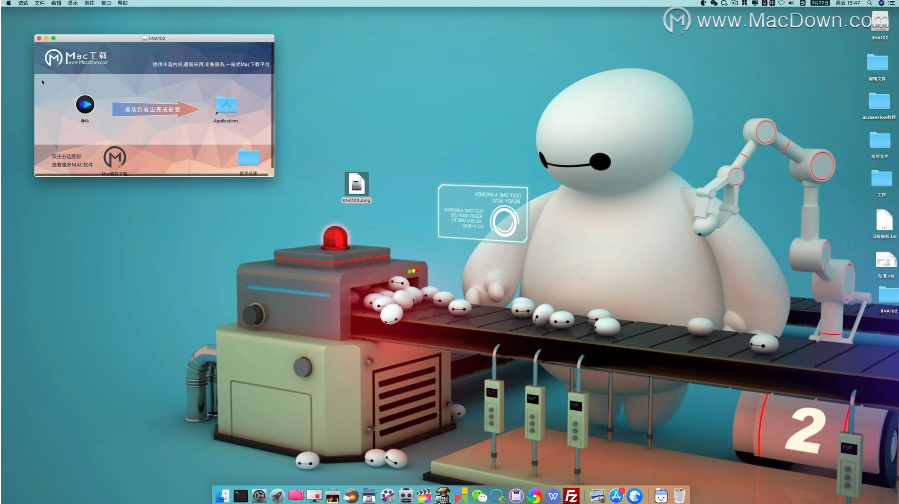
Task: Open the colorful swirl browser icon
Action: click(x=534, y=495)
